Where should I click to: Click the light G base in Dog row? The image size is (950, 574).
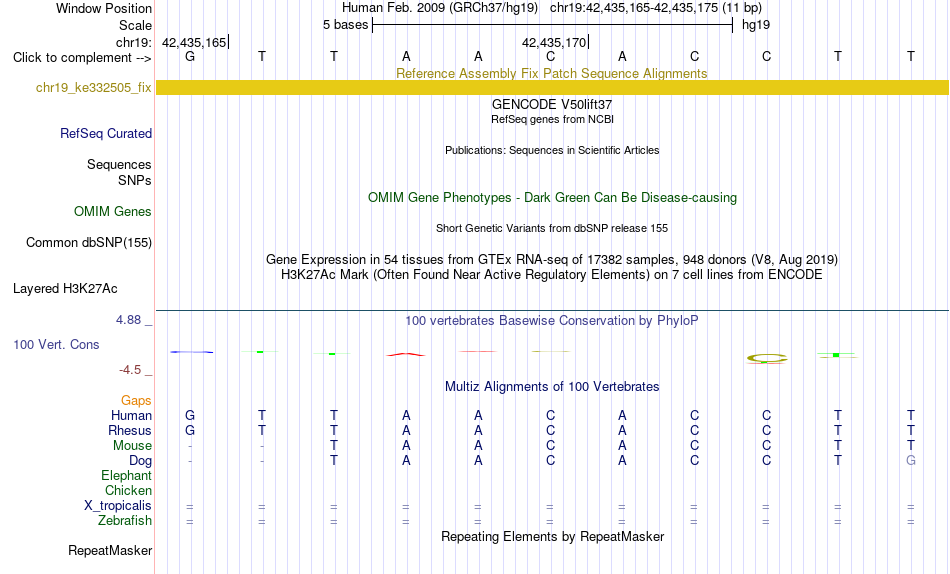(911, 461)
